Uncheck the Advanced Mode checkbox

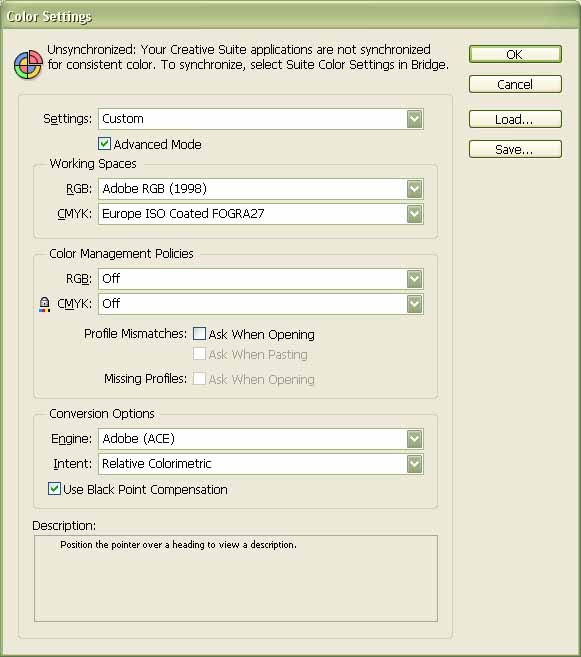point(104,144)
